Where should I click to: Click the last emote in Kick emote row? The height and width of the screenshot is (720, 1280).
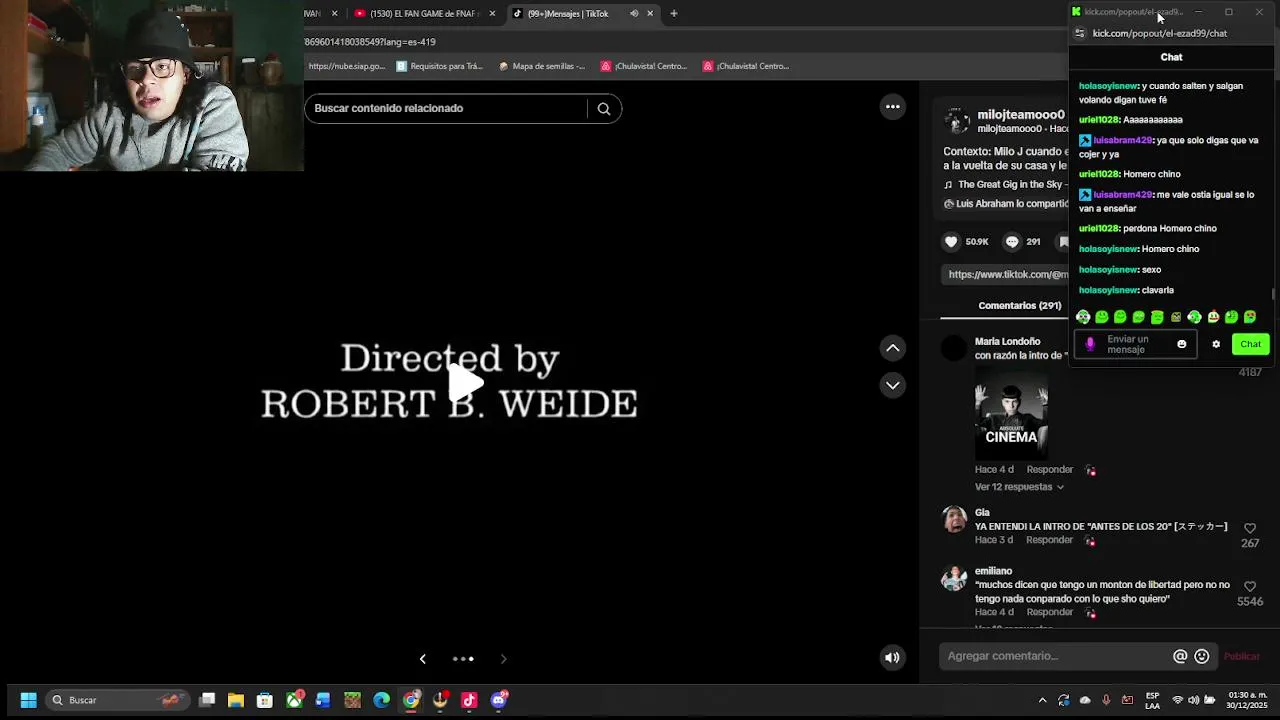point(1250,317)
